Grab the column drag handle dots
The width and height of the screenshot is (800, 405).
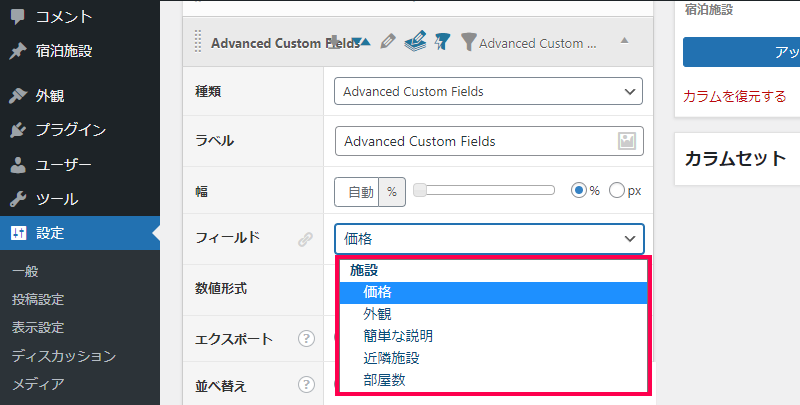click(x=198, y=42)
